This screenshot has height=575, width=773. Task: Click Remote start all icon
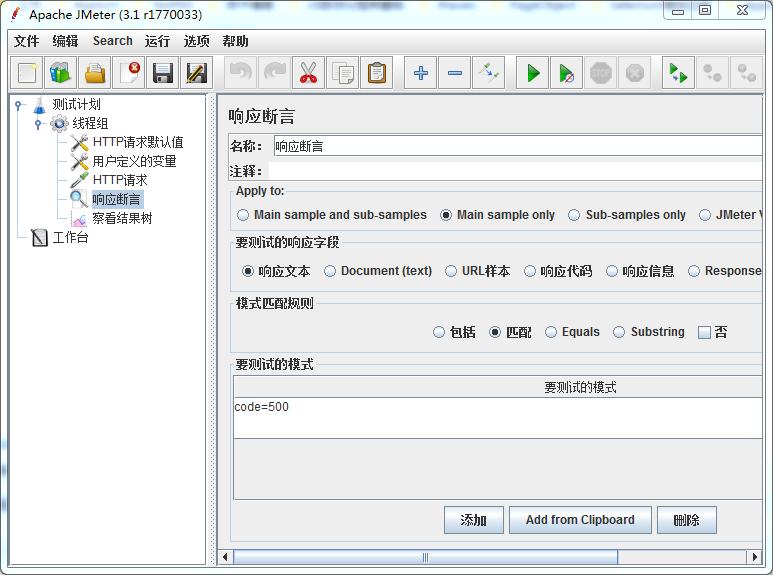pos(678,73)
